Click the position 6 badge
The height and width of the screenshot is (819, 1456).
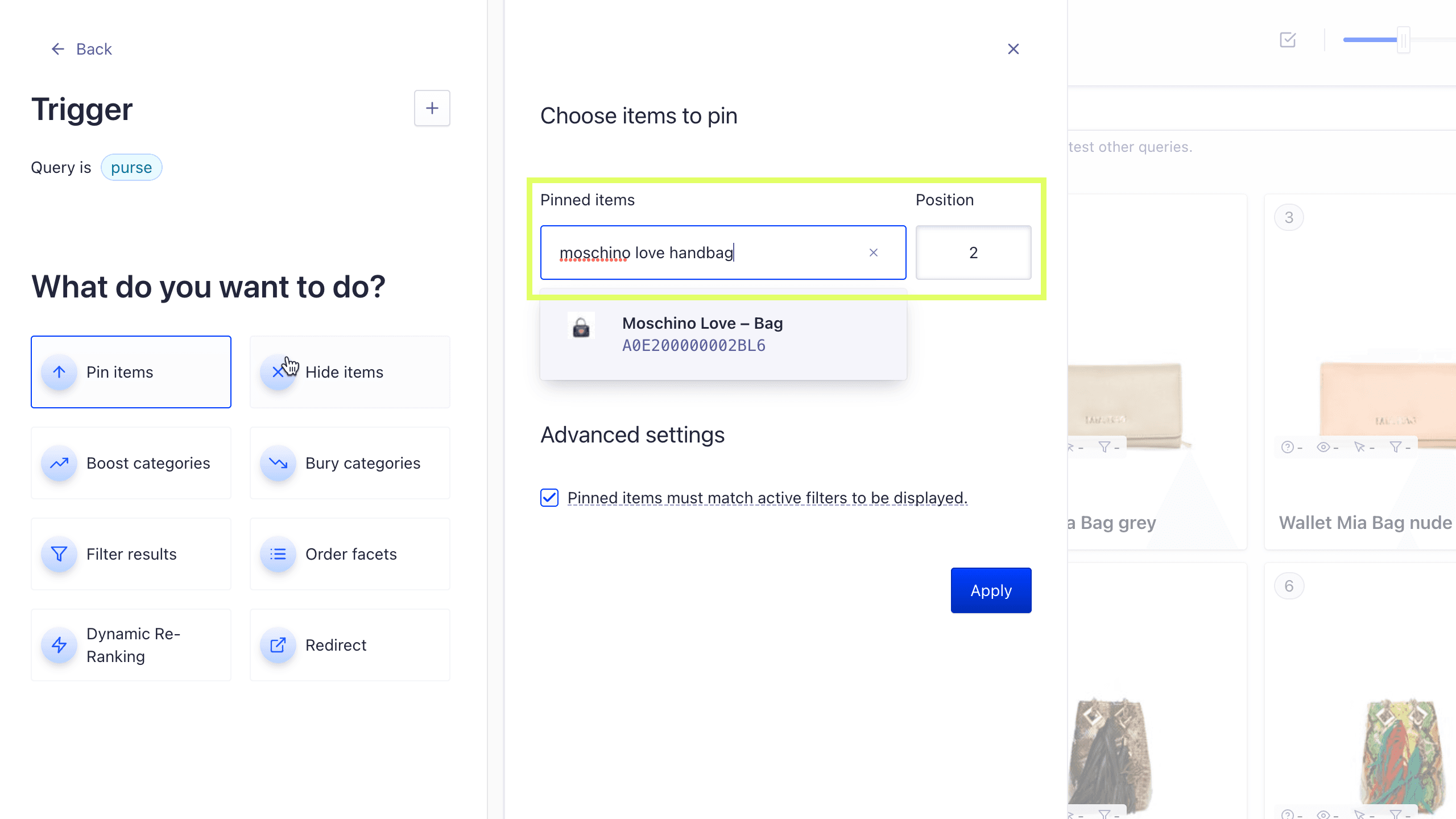point(1289,586)
